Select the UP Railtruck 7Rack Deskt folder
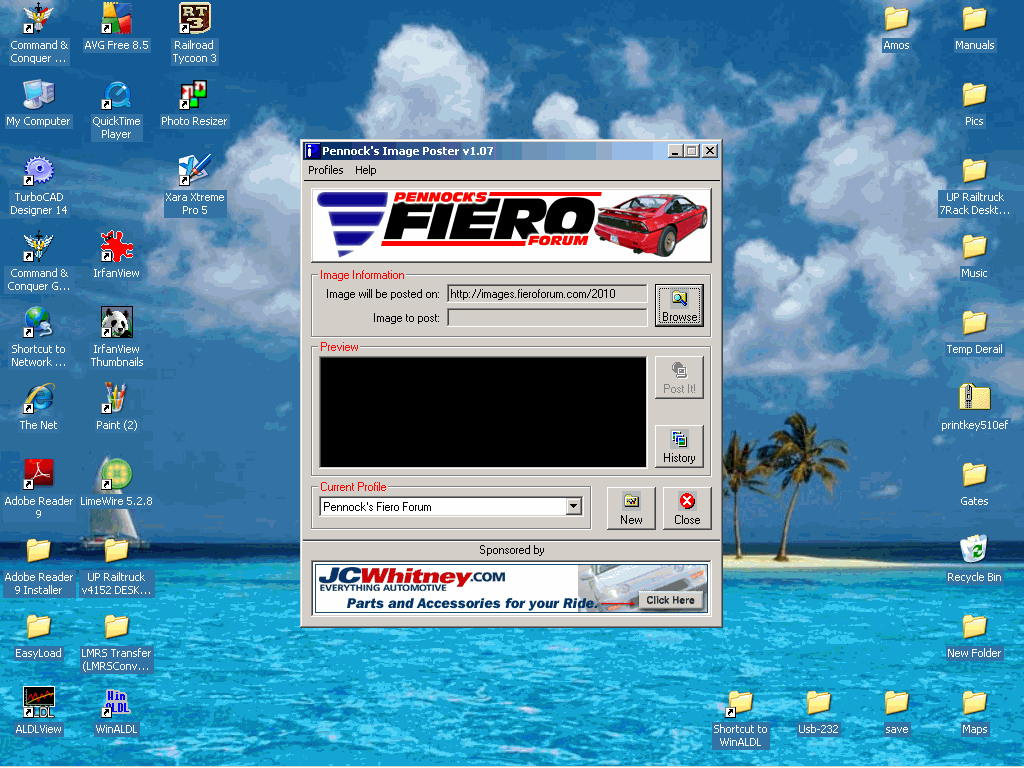The image size is (1024, 768). point(974,185)
